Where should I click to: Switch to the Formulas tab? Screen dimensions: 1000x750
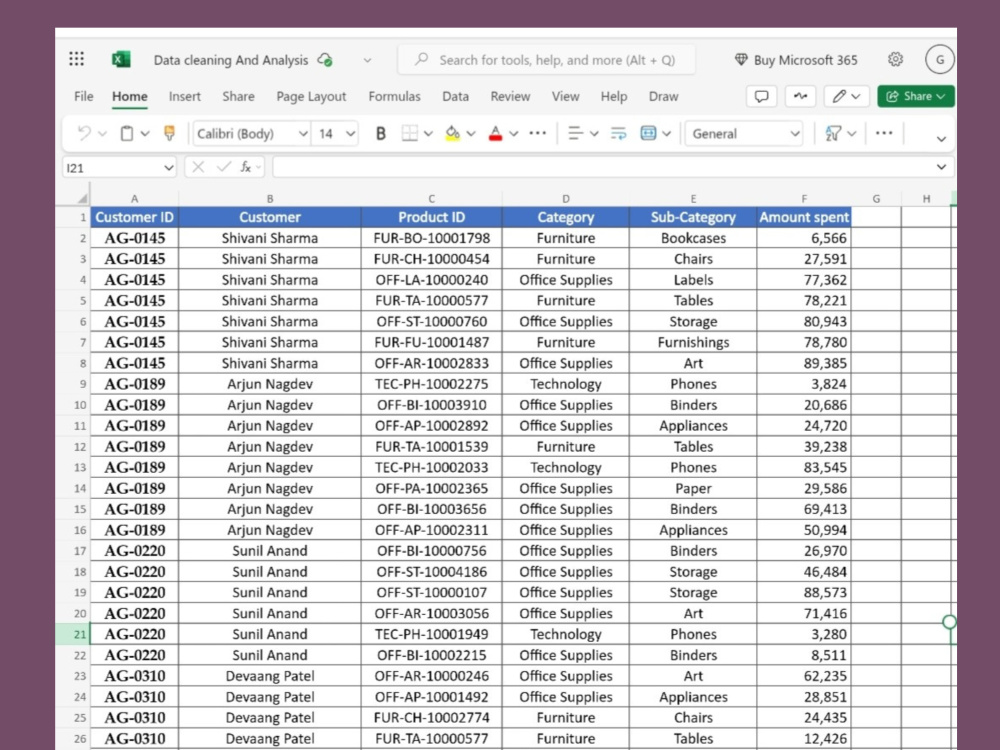point(394,96)
